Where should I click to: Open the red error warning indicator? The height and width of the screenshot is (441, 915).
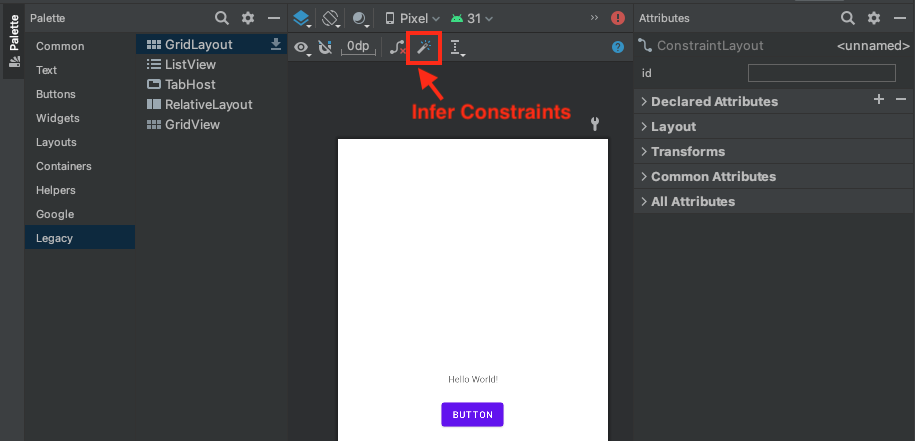[x=617, y=18]
